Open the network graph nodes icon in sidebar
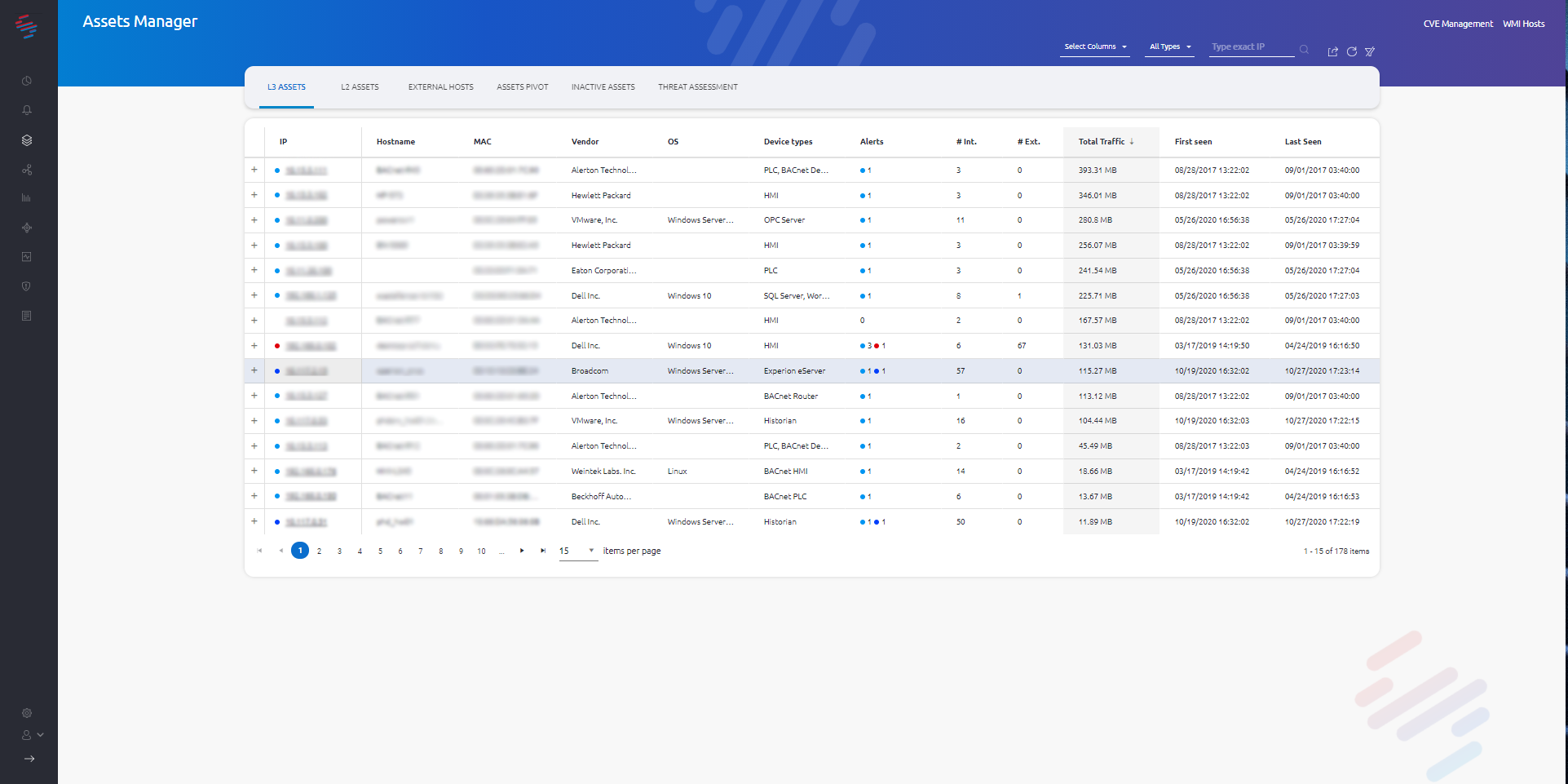 tap(27, 170)
